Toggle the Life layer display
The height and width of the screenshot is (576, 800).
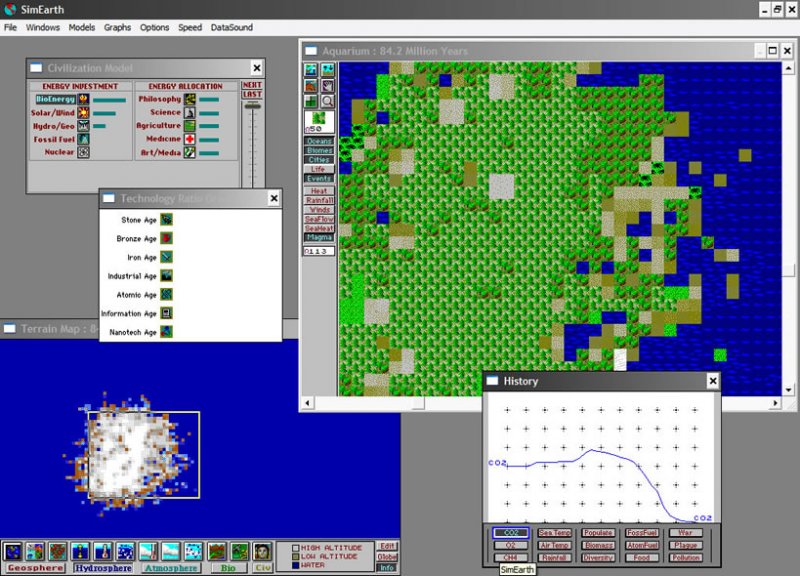[319, 169]
